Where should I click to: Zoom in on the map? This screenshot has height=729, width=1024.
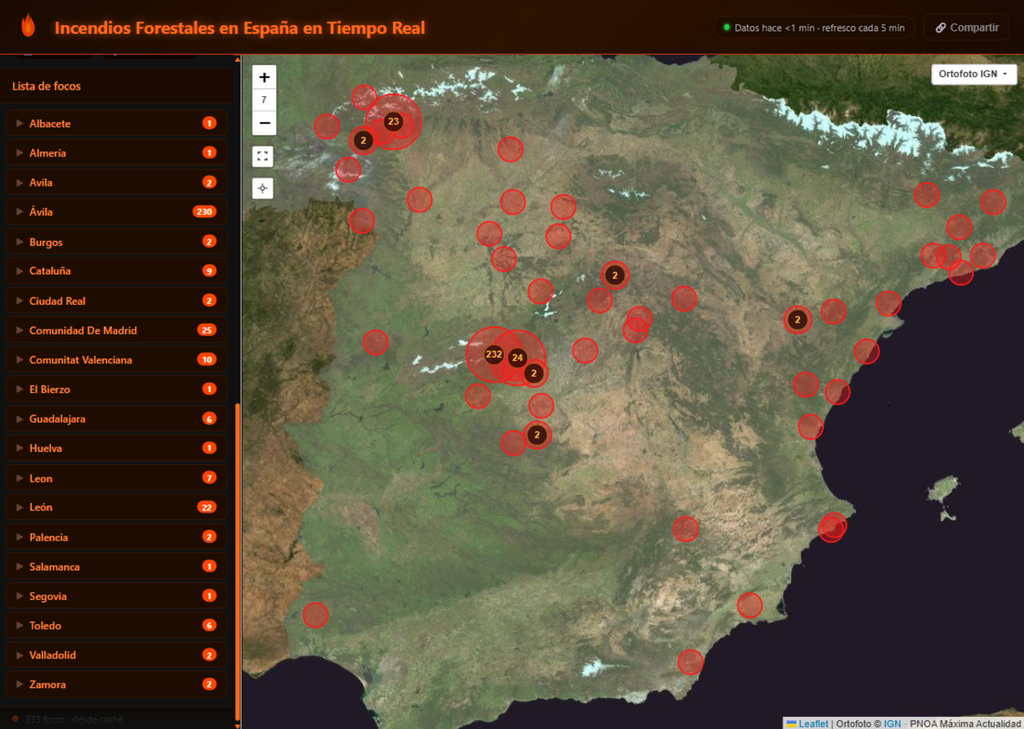point(264,77)
